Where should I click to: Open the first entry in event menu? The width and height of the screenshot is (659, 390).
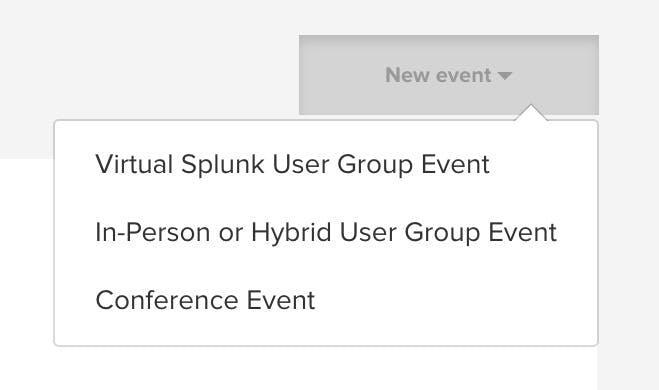293,164
